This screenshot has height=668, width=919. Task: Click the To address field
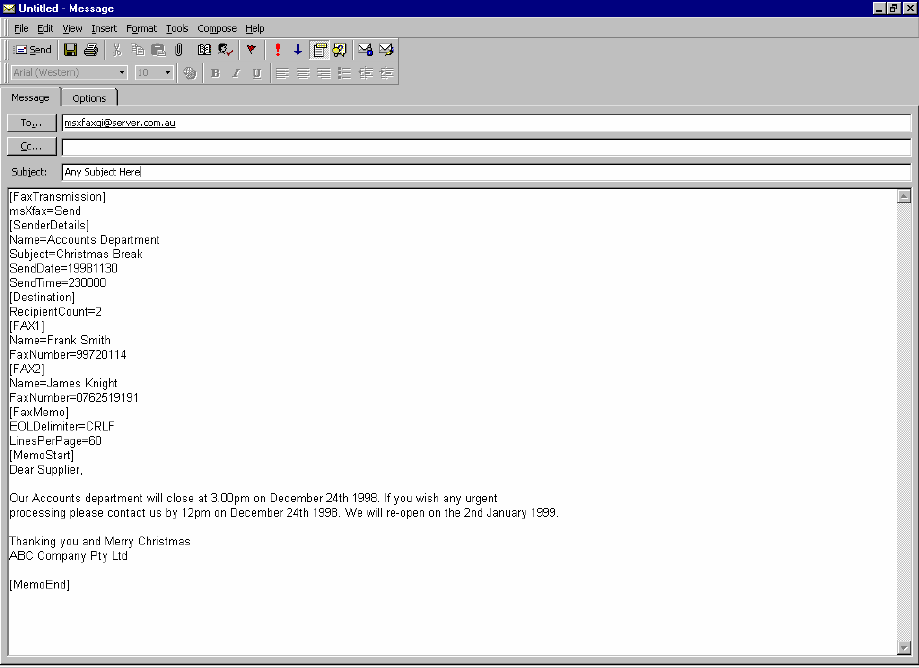point(486,123)
